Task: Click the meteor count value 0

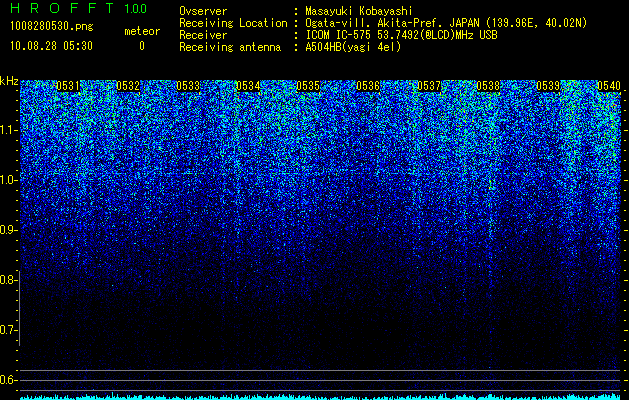Action: tap(142, 46)
